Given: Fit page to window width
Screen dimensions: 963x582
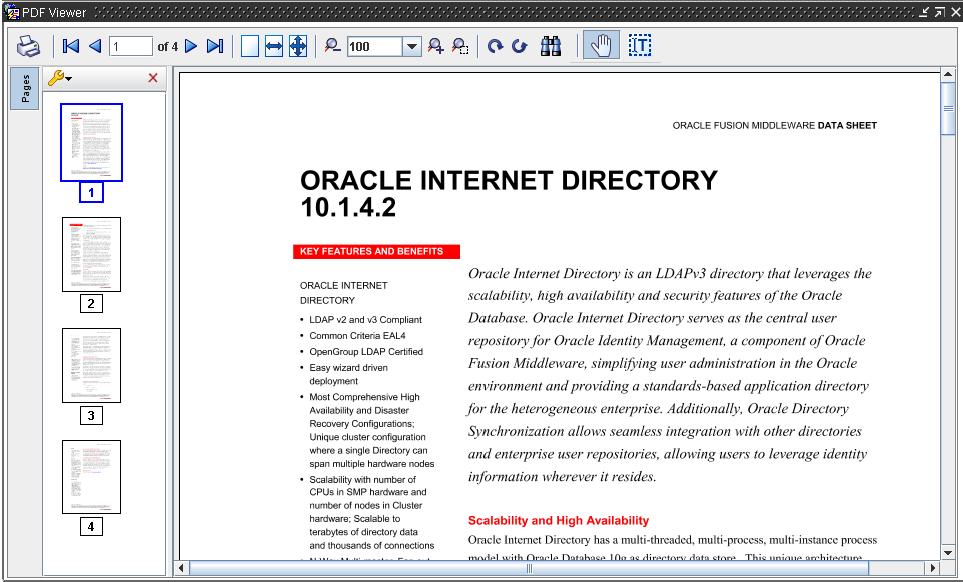Looking at the screenshot, I should [274, 46].
